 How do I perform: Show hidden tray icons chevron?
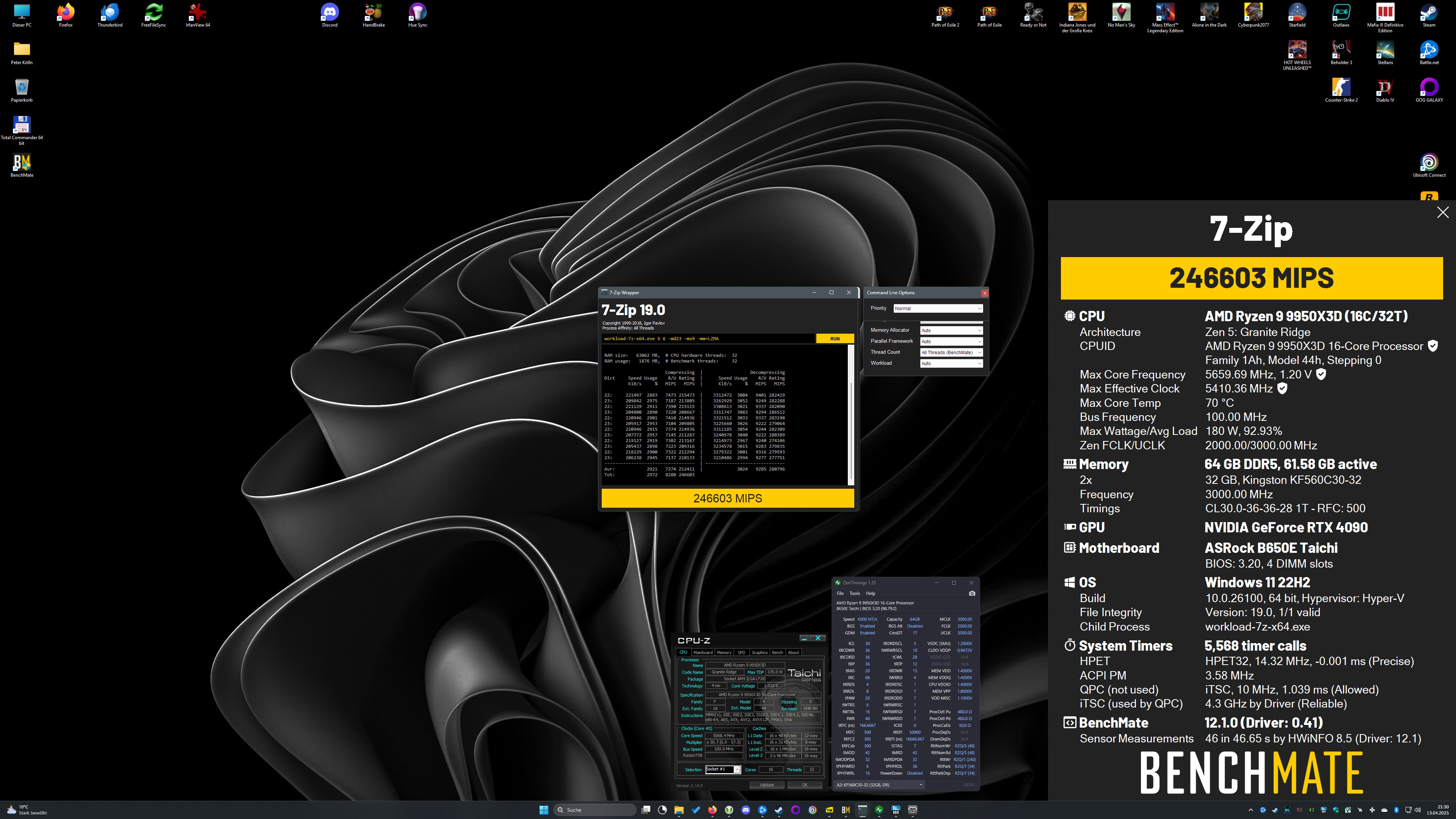[x=1251, y=810]
